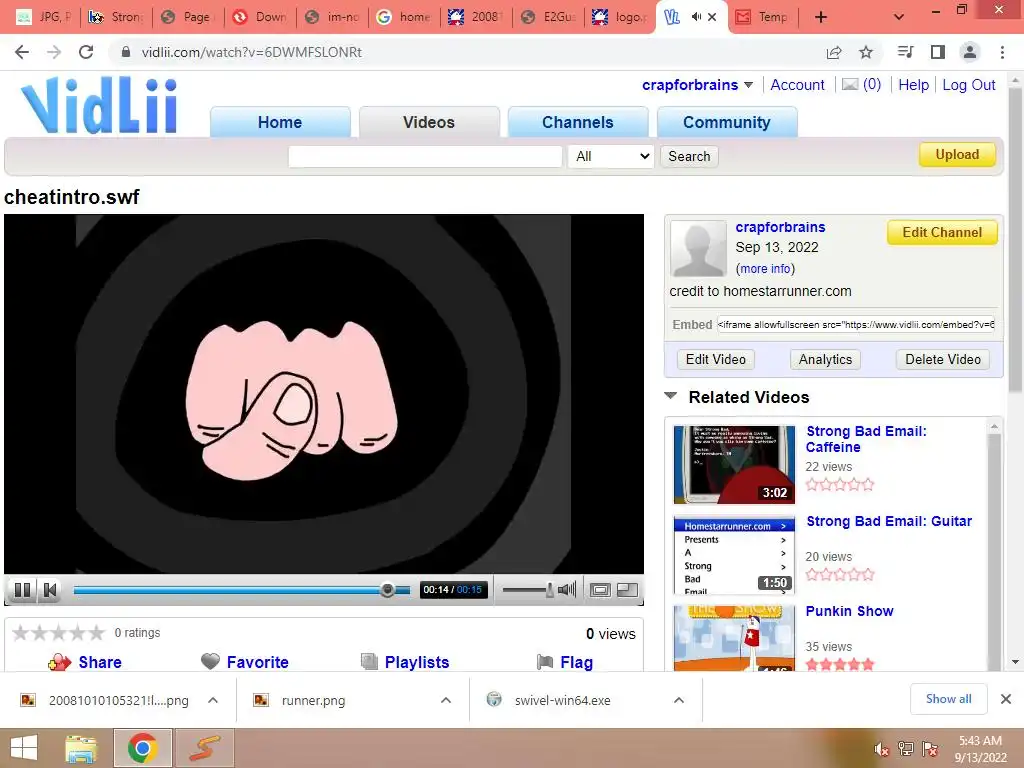Click the Log Out link

coord(968,85)
